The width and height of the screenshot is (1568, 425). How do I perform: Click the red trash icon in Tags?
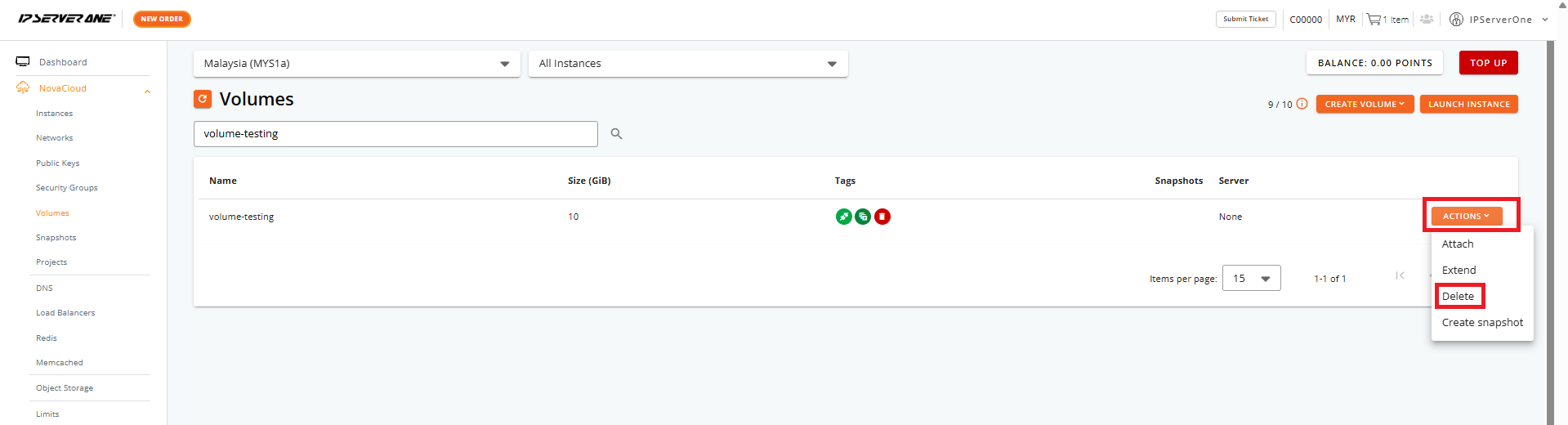pos(882,217)
